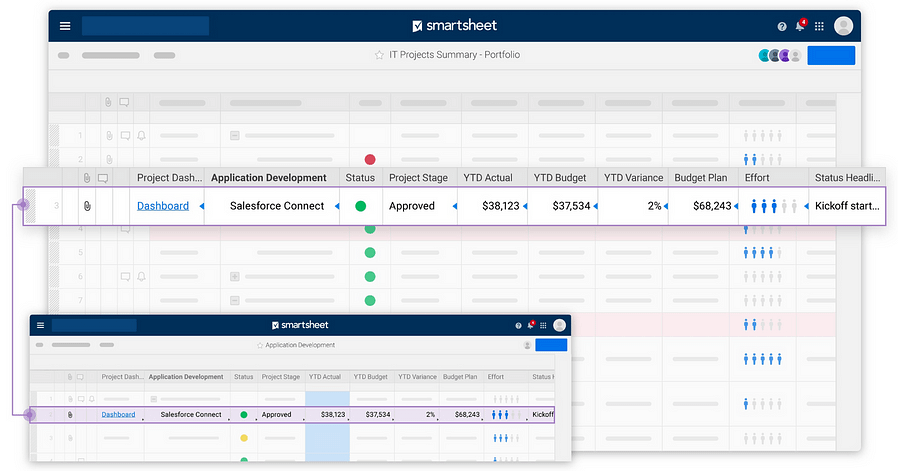Open apps grid in Application Development window
Screen dimensions: 898x471
pyautogui.click(x=543, y=325)
